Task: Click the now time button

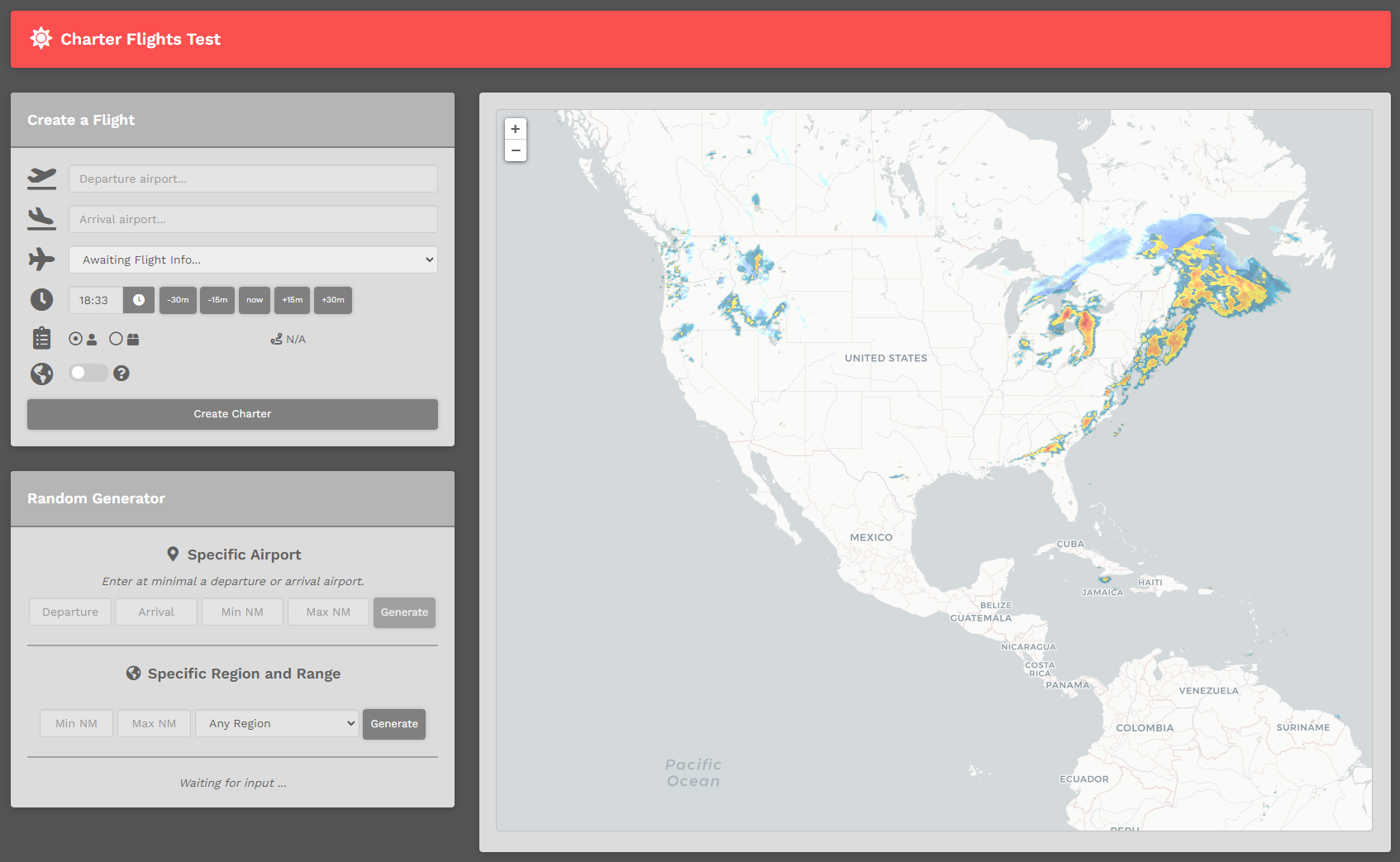Action: [255, 300]
